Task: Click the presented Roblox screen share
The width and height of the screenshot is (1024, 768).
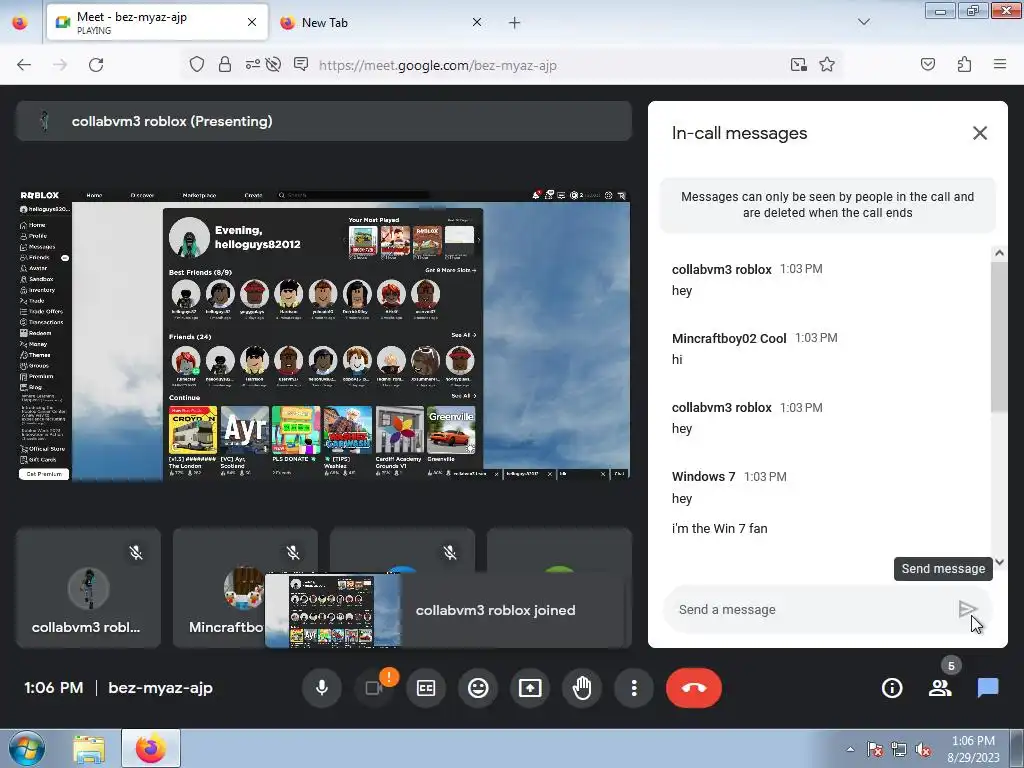Action: tap(324, 334)
